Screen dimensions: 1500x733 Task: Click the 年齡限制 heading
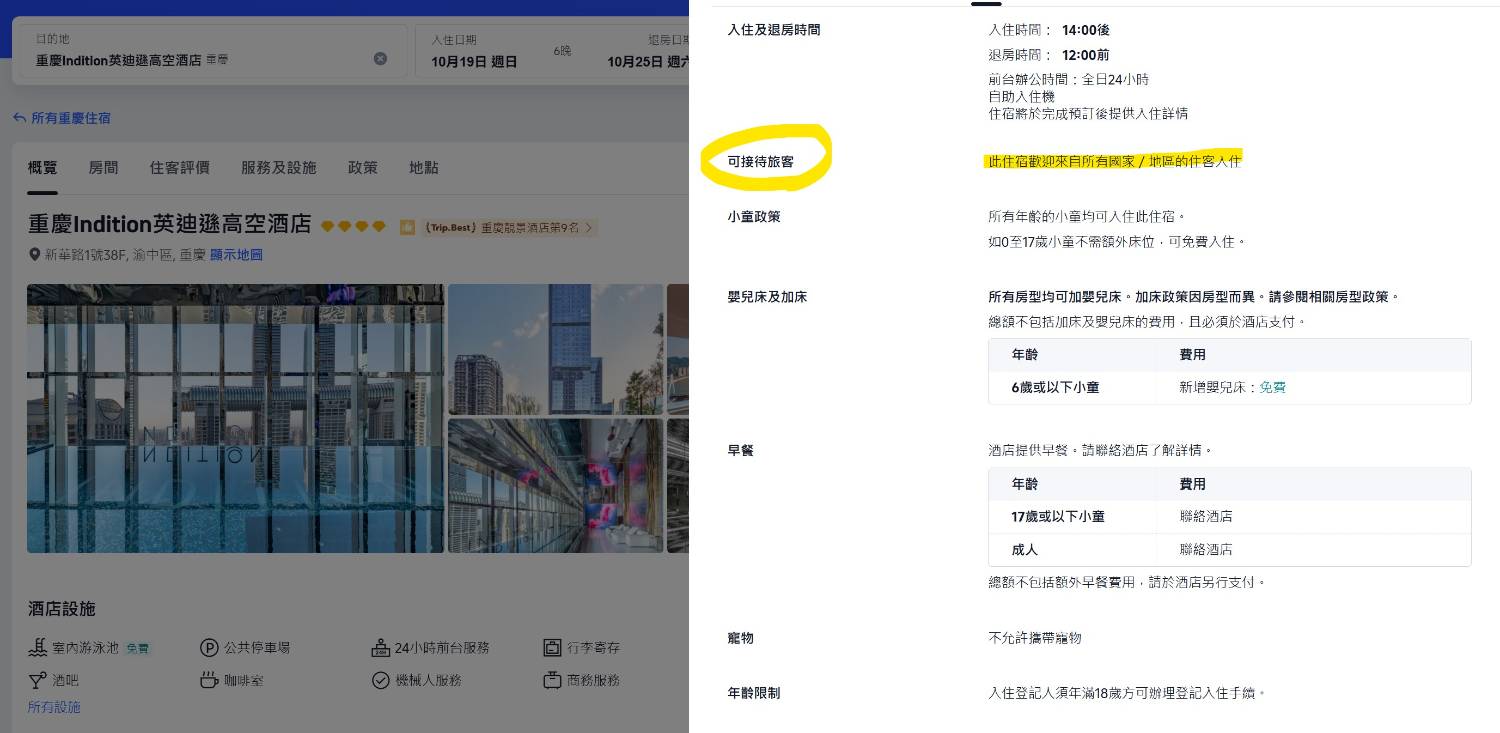[754, 693]
